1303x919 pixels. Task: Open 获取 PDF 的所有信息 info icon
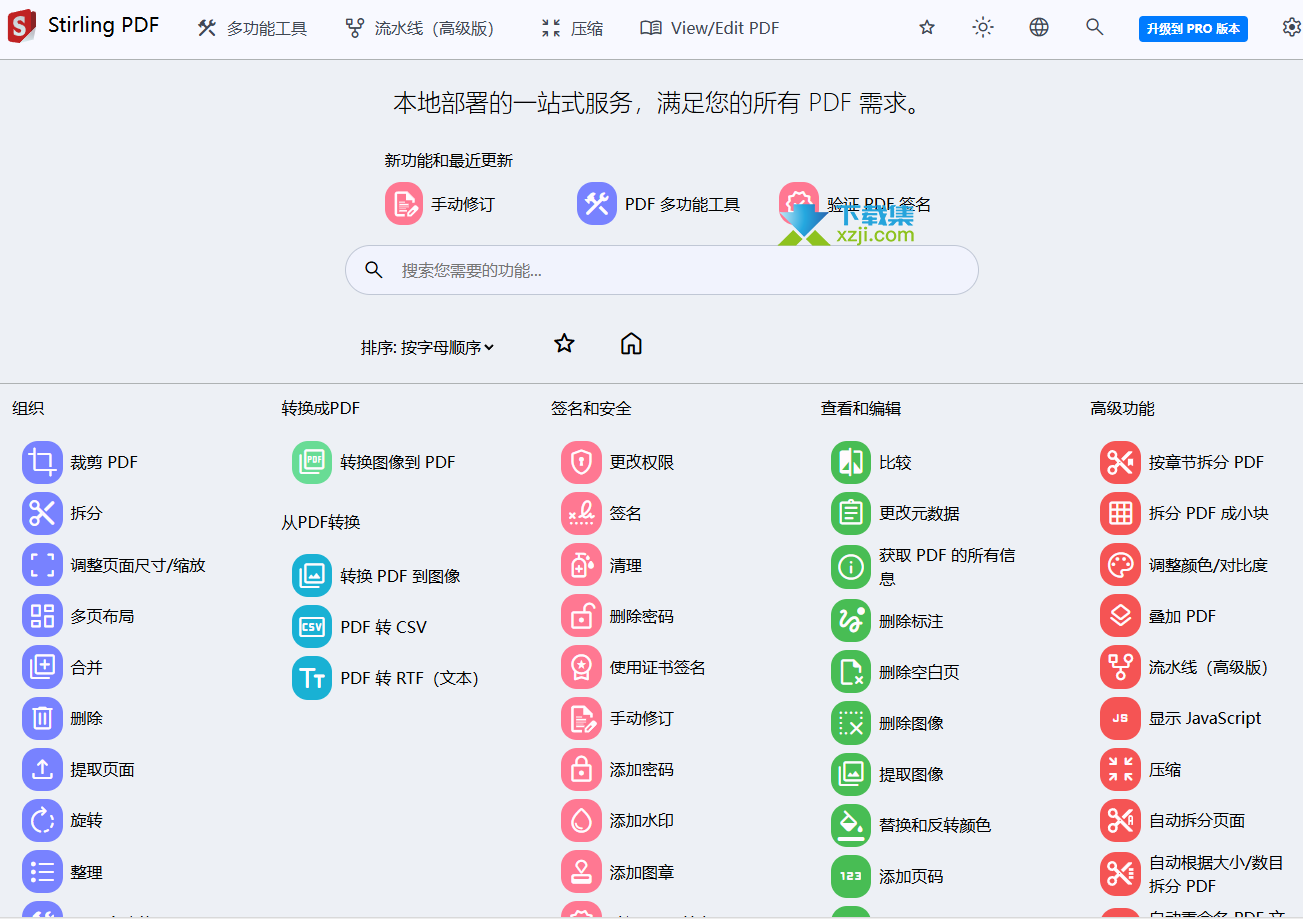[x=851, y=567]
